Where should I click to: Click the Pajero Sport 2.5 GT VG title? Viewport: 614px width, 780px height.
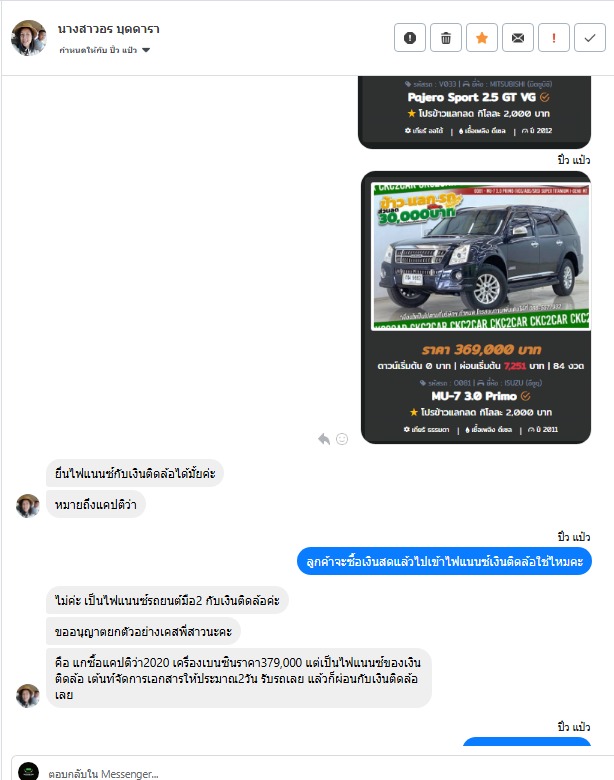(x=472, y=97)
